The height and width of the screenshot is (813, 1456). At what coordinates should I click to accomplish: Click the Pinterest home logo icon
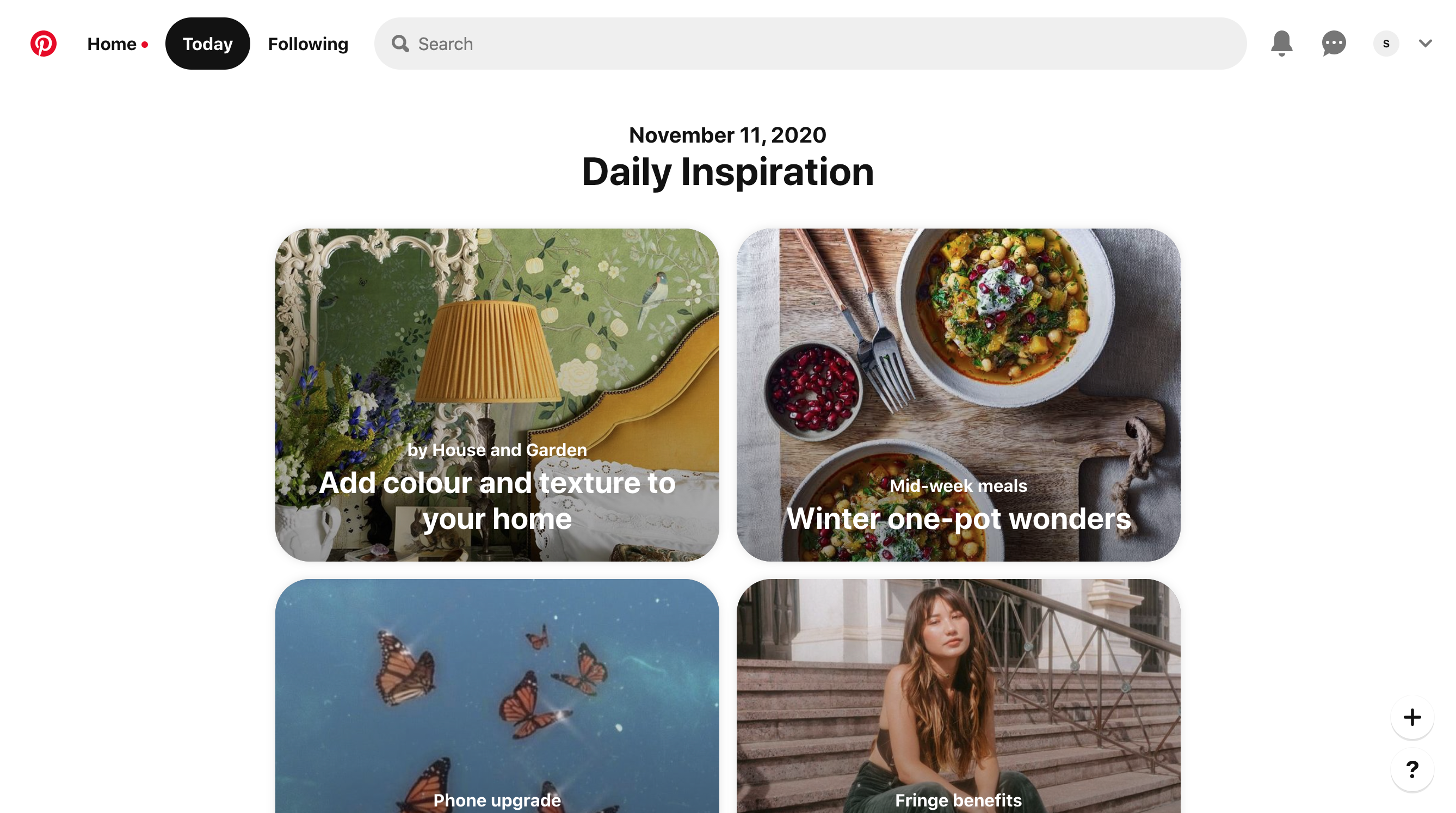point(42,42)
